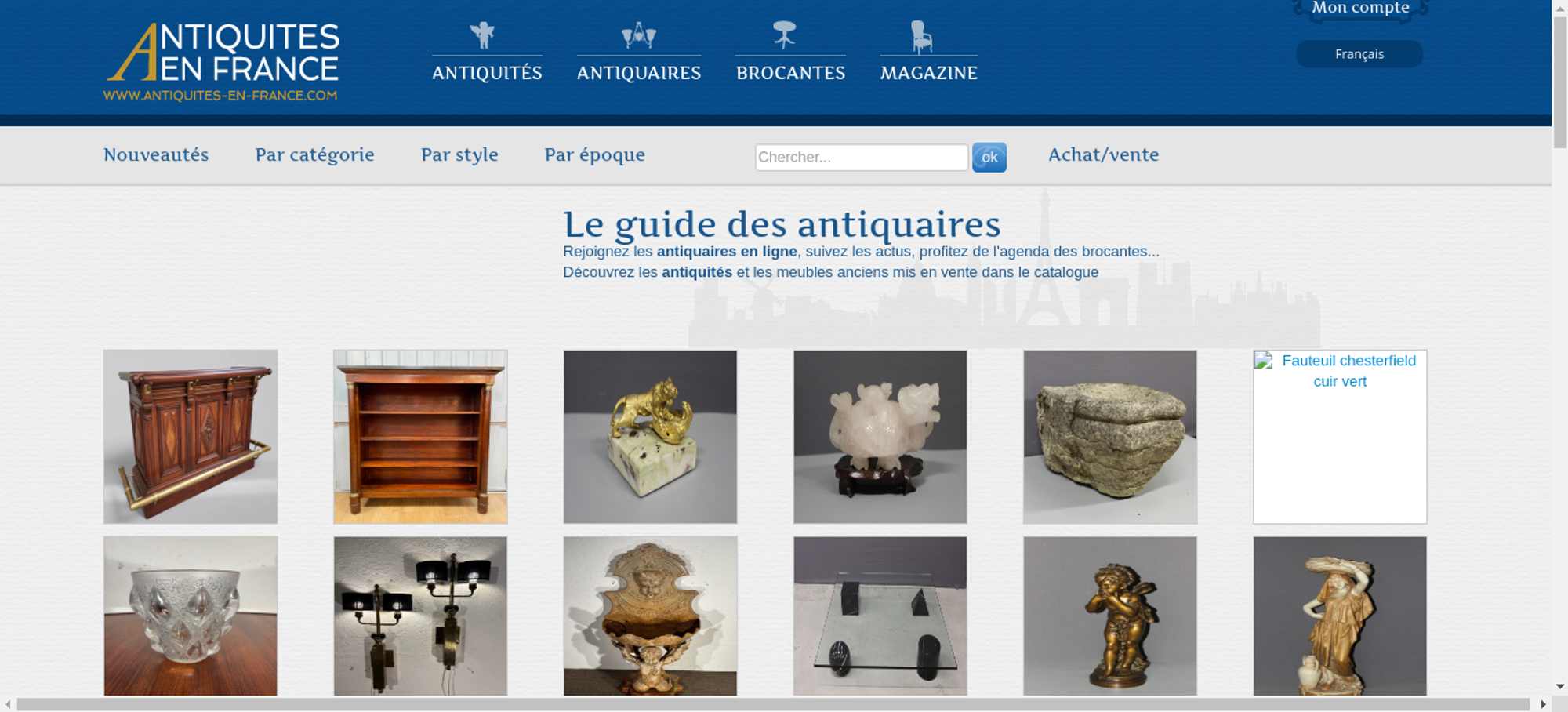
Task: Open Mon compte account link
Action: point(1361,8)
